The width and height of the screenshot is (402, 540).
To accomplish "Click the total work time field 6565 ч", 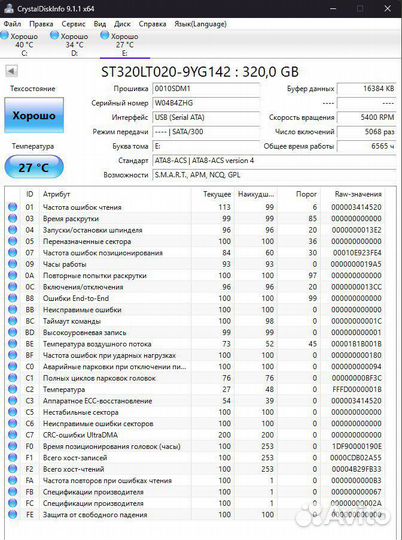I will point(367,146).
